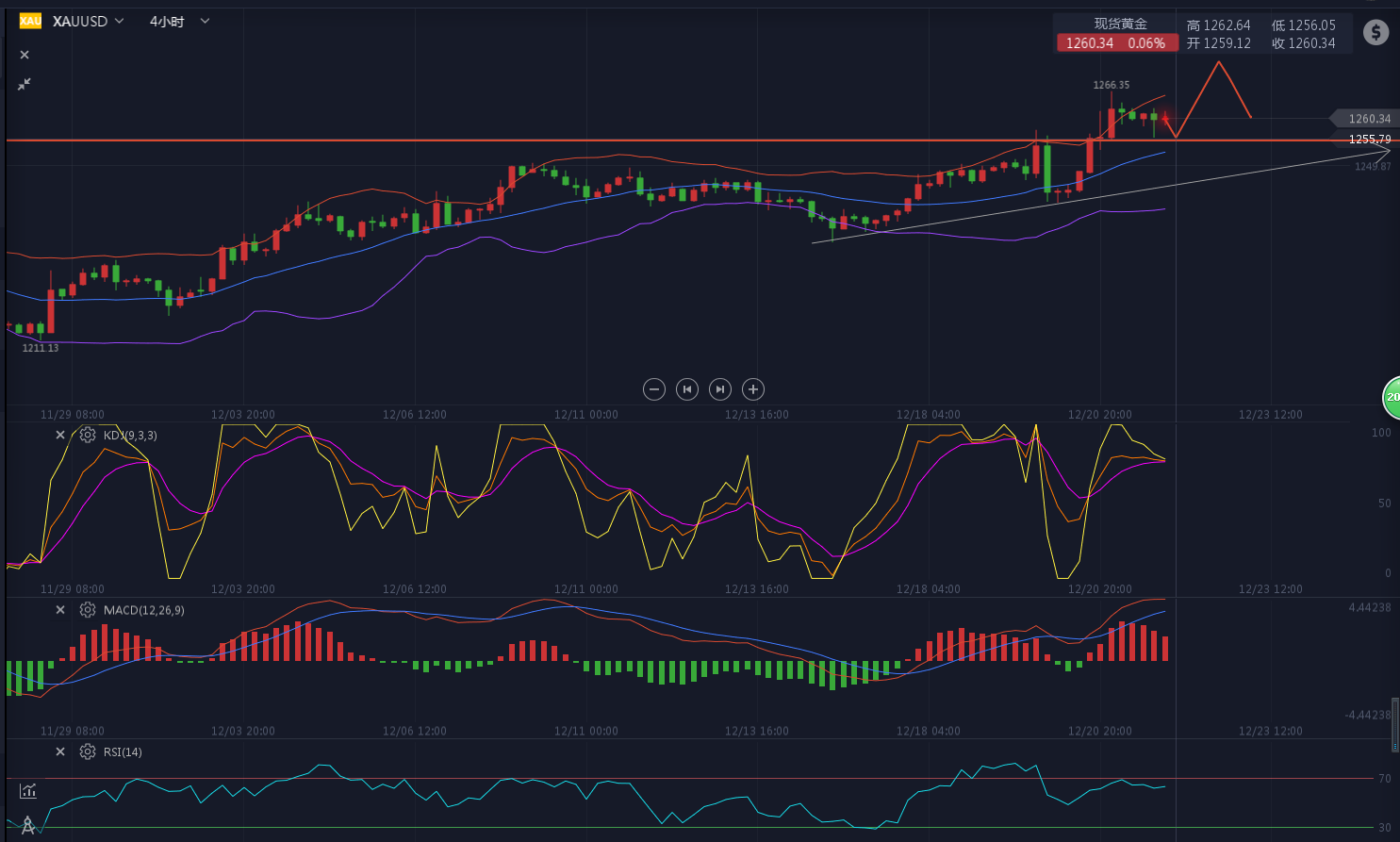Screen dimensions: 1400x842
Task: Remove the KDJ indicator panel
Action: (x=60, y=435)
